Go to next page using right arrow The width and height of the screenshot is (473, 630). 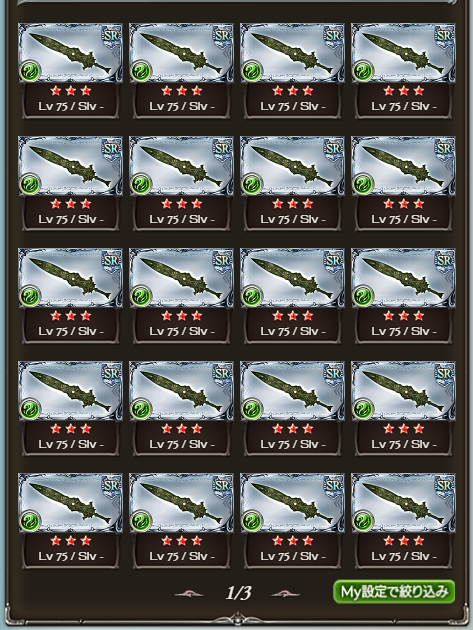pyautogui.click(x=285, y=593)
